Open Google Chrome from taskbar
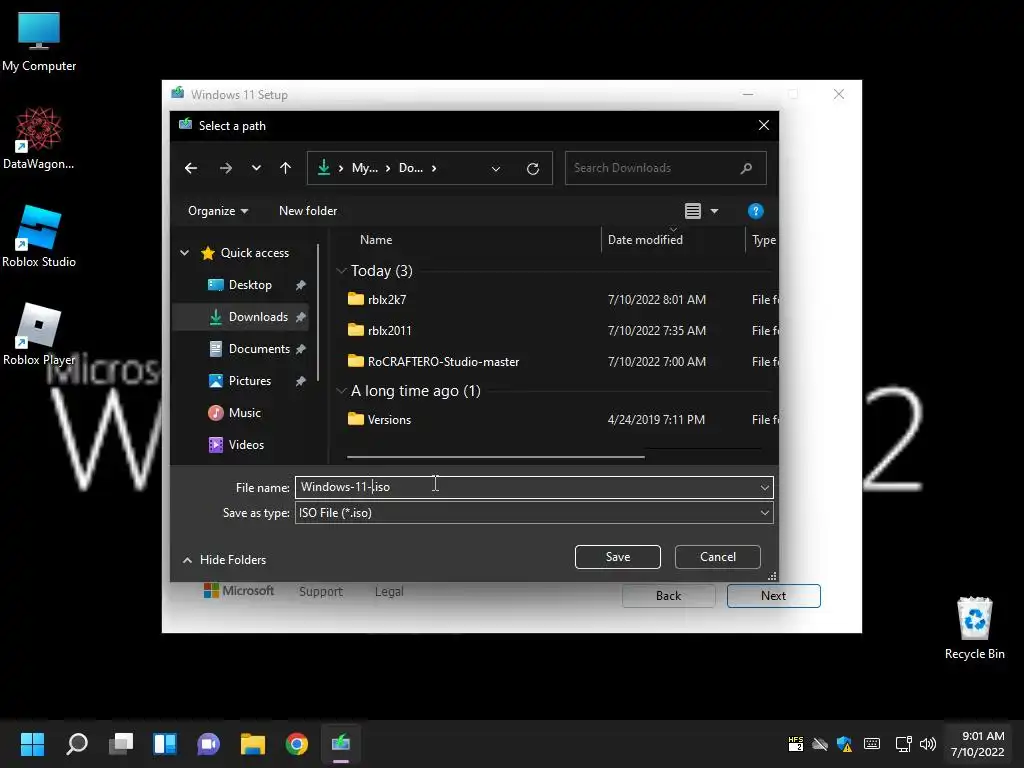Viewport: 1024px width, 768px height. coord(296,744)
